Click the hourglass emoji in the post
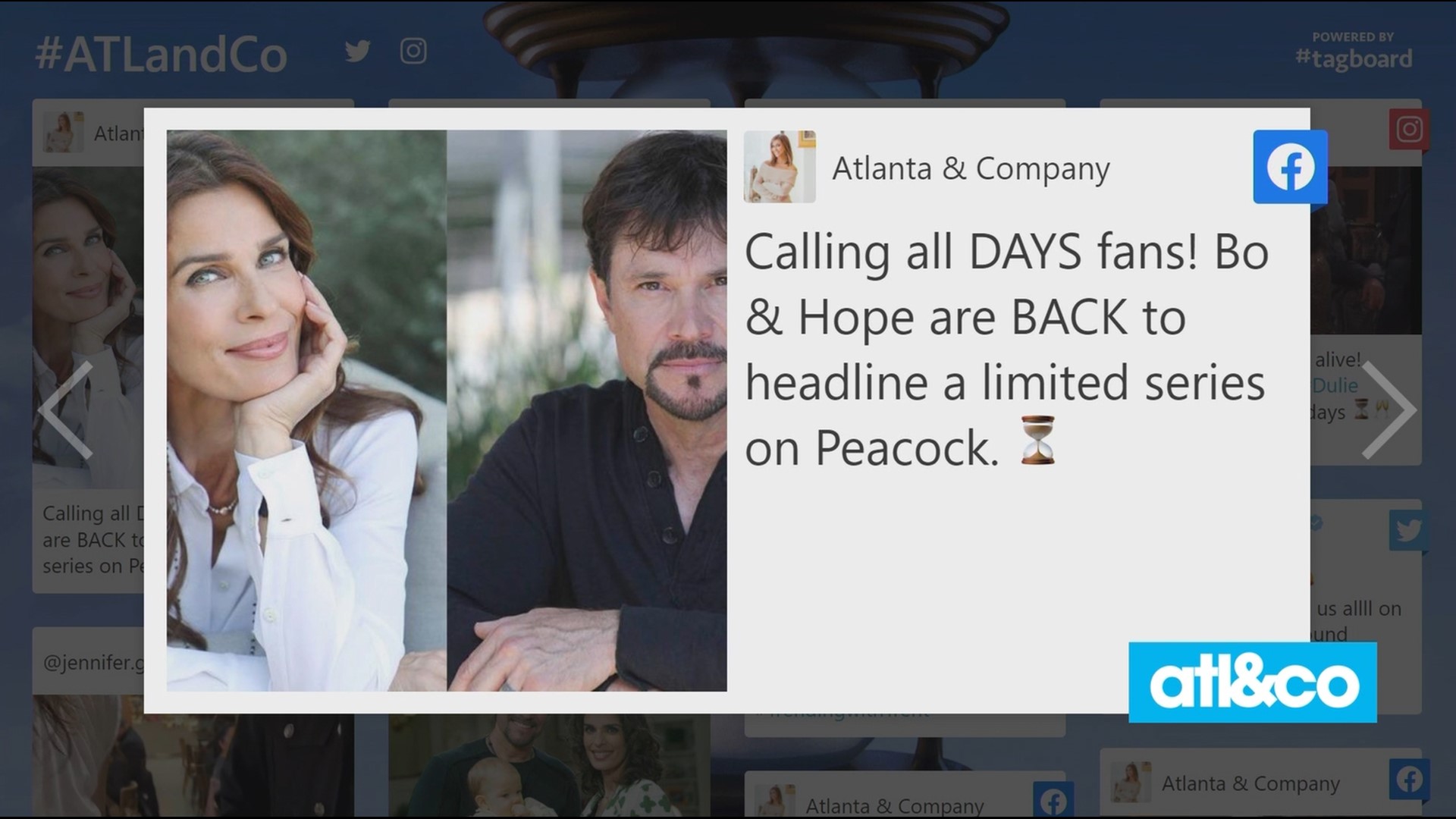The width and height of the screenshot is (1456, 819). pos(1037,441)
